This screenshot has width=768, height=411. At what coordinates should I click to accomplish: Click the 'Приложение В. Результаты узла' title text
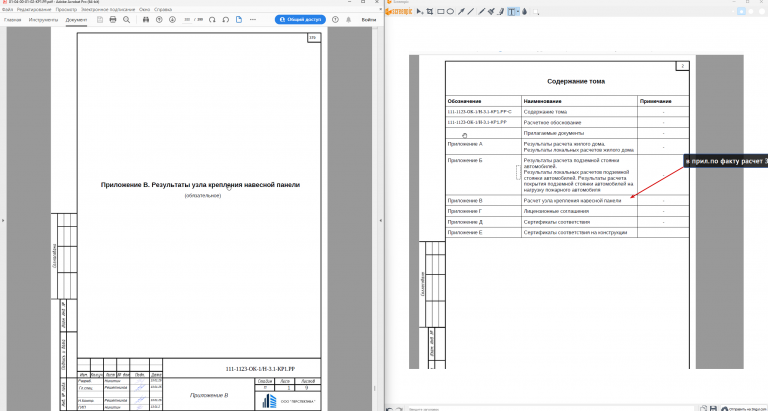[x=200, y=185]
